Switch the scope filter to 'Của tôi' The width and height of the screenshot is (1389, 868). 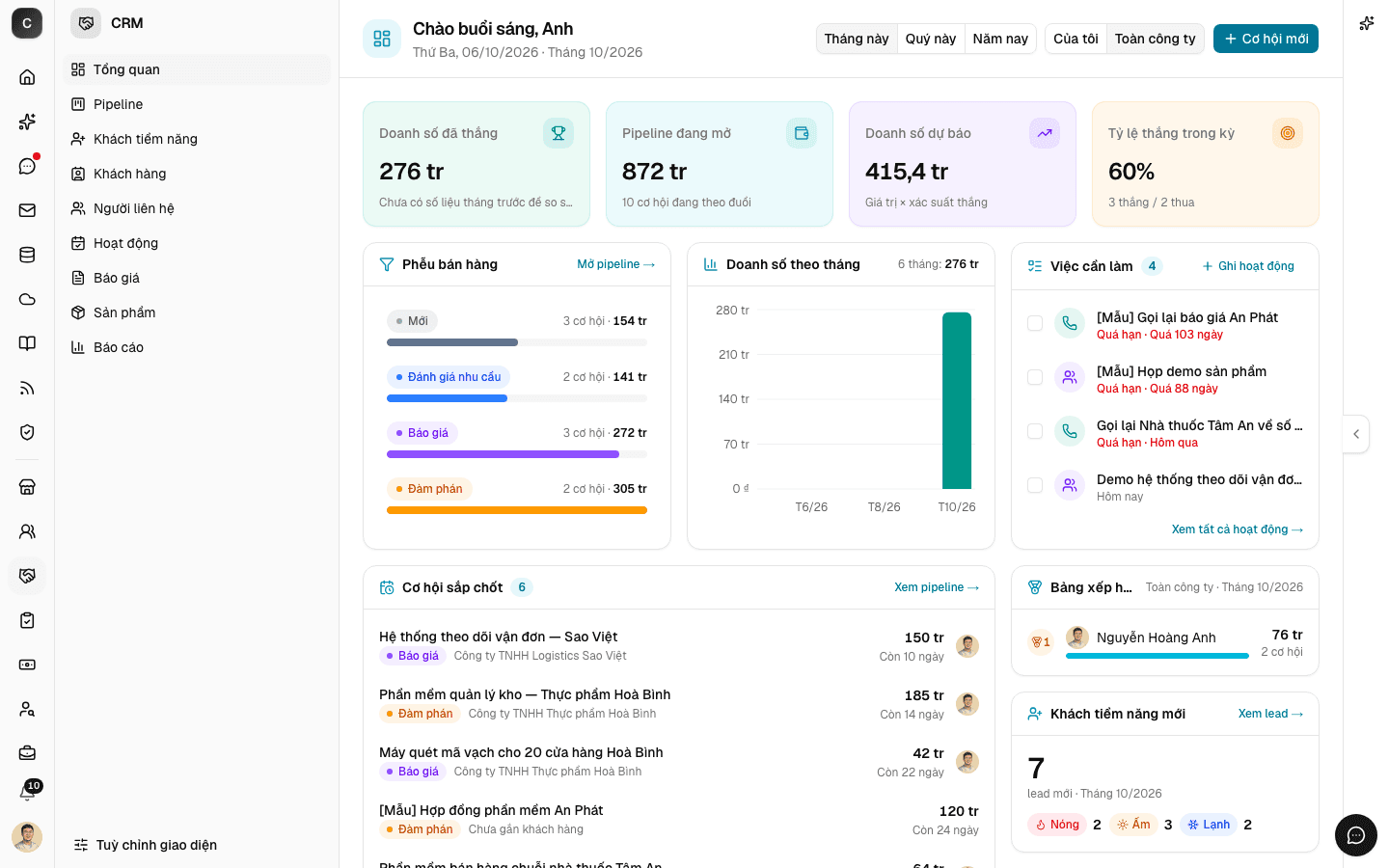1076,39
